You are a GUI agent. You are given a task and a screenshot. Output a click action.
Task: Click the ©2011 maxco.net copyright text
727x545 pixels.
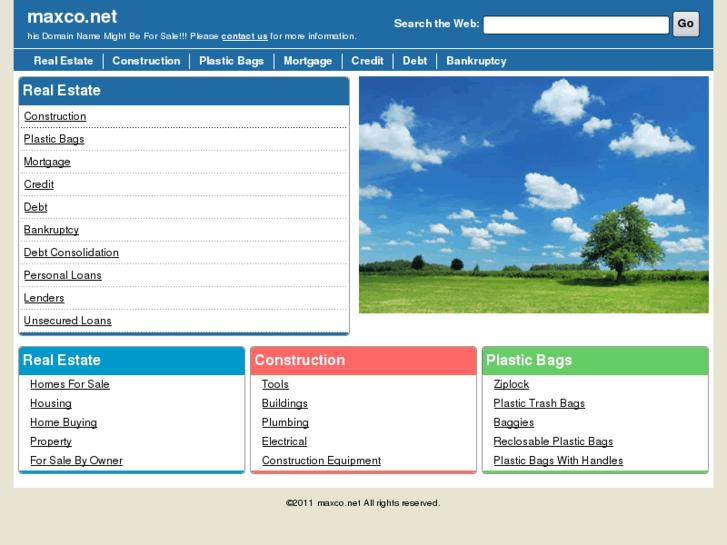click(x=363, y=503)
